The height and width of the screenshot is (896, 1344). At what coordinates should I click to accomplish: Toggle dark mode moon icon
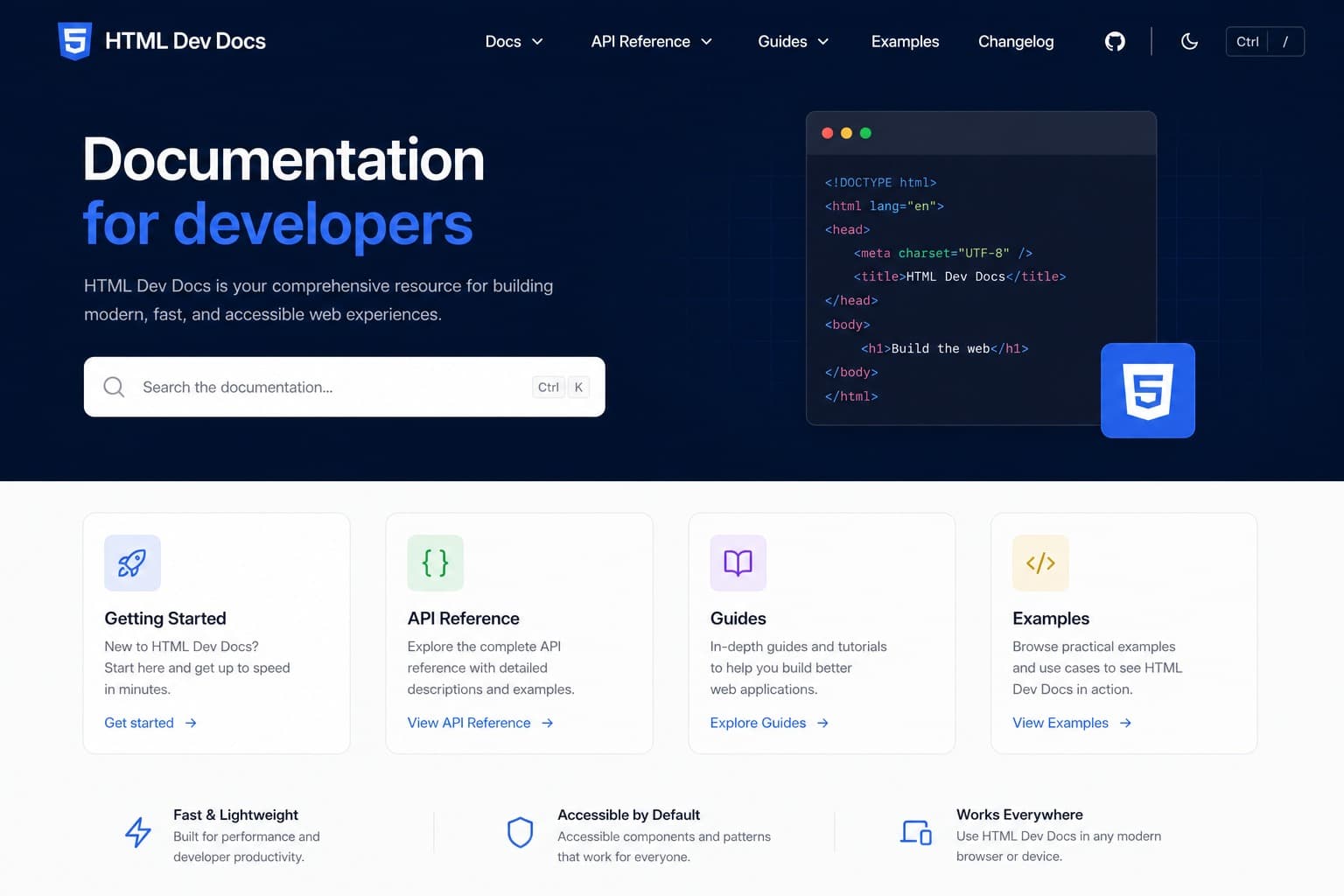tap(1189, 41)
